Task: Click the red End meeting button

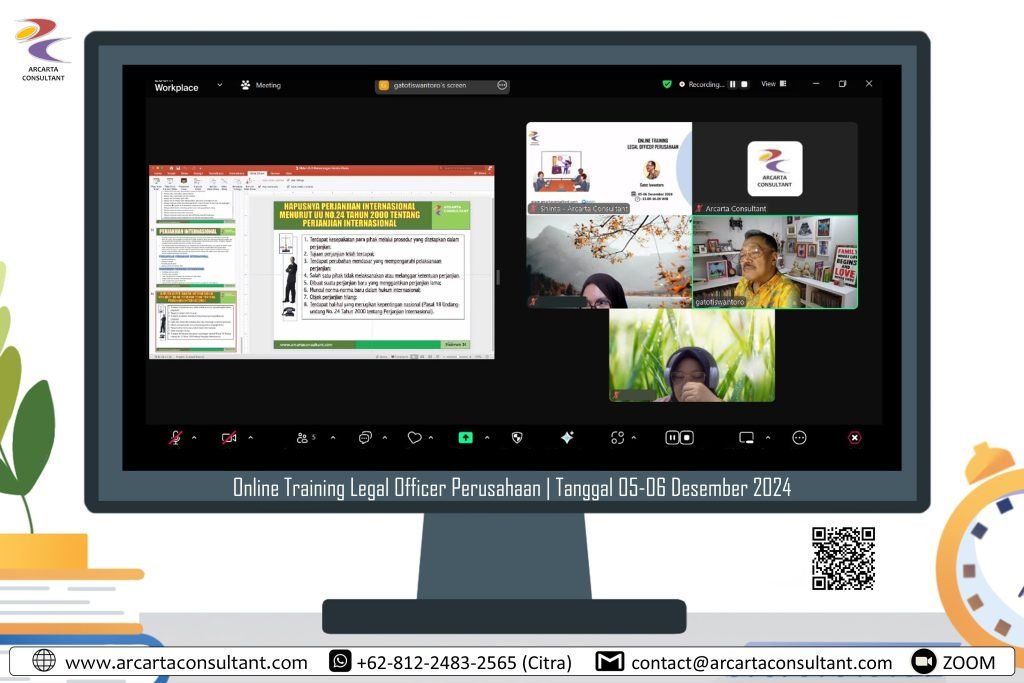Action: click(x=855, y=438)
